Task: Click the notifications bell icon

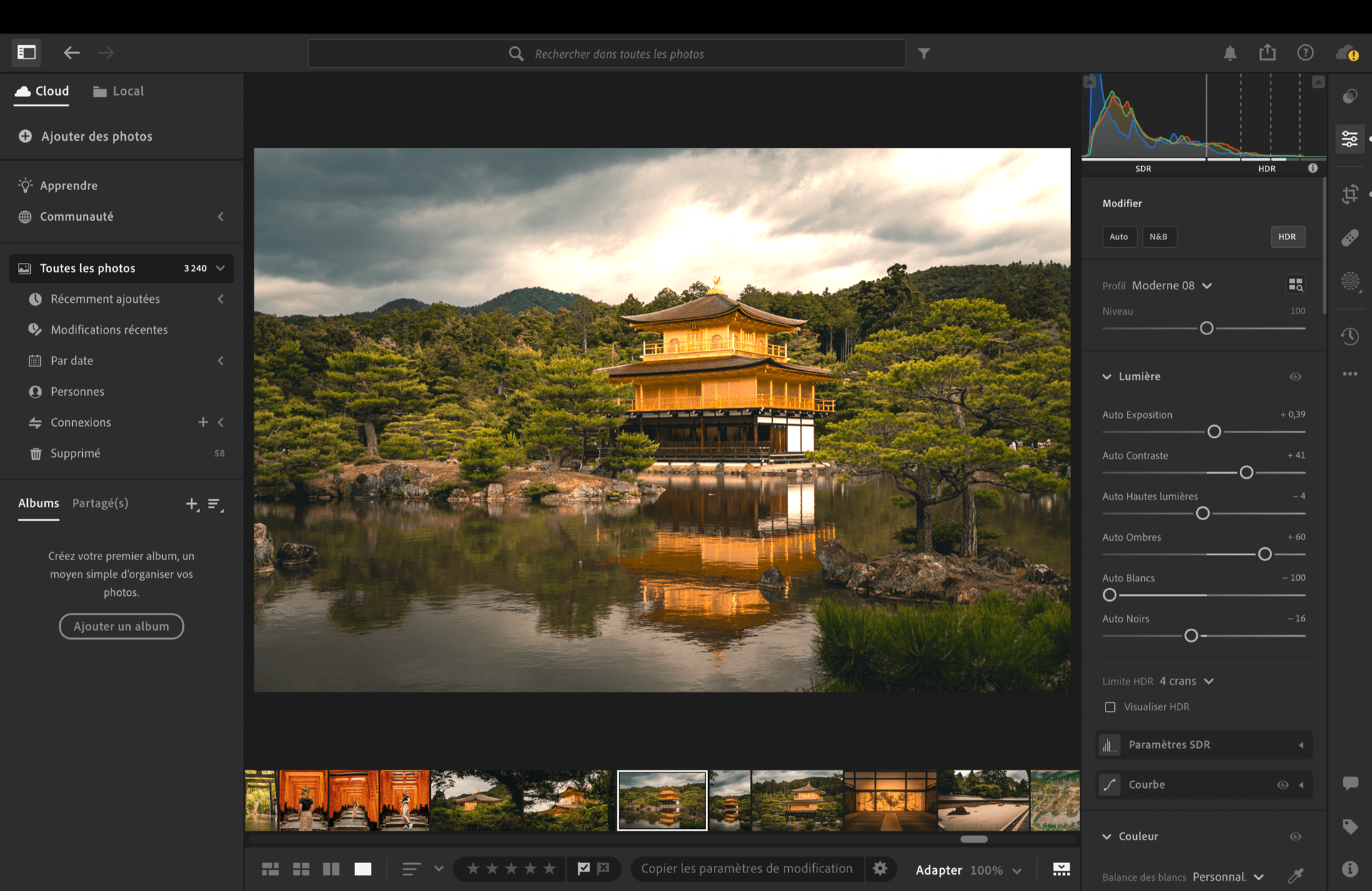Action: [1230, 52]
